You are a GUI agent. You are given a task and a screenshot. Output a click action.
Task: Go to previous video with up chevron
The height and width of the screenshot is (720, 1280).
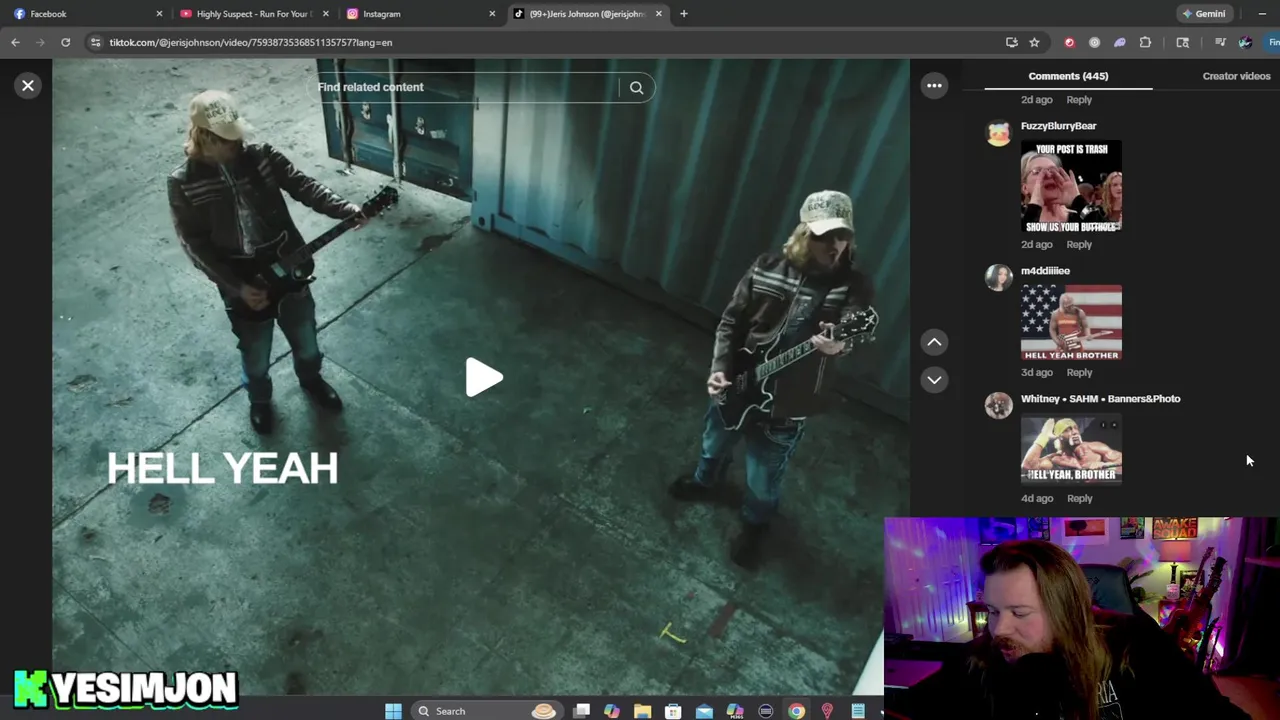934,342
